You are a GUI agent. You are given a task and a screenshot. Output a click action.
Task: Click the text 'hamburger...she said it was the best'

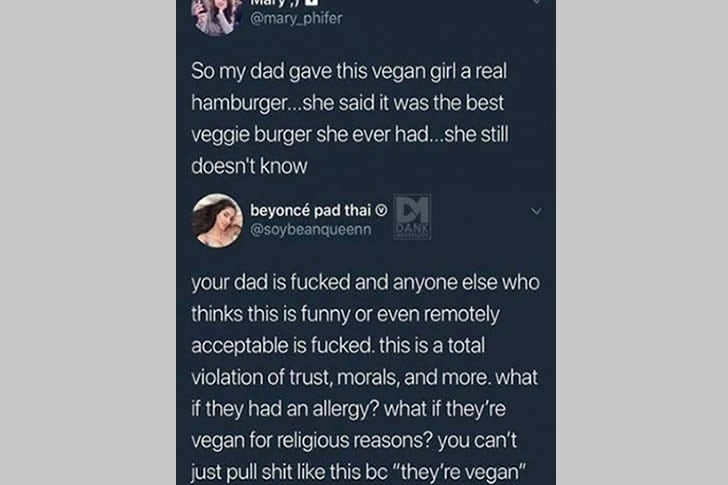click(347, 103)
